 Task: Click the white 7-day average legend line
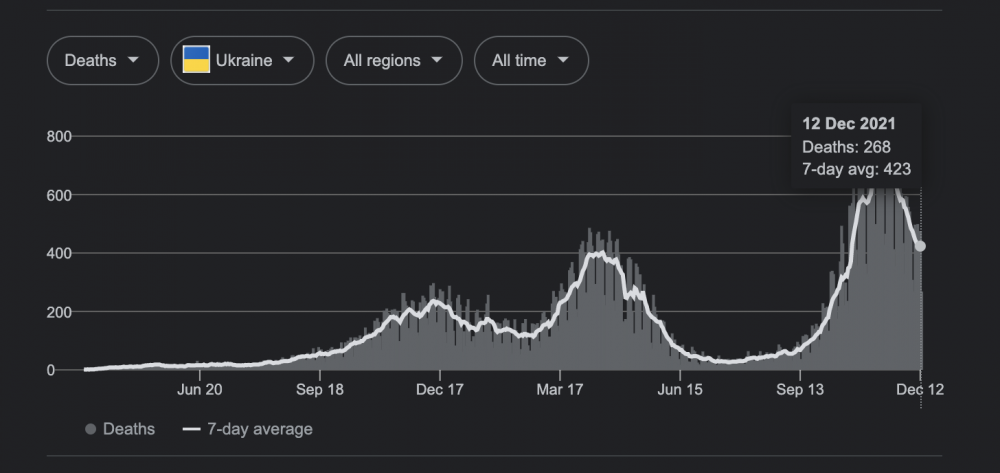192,430
